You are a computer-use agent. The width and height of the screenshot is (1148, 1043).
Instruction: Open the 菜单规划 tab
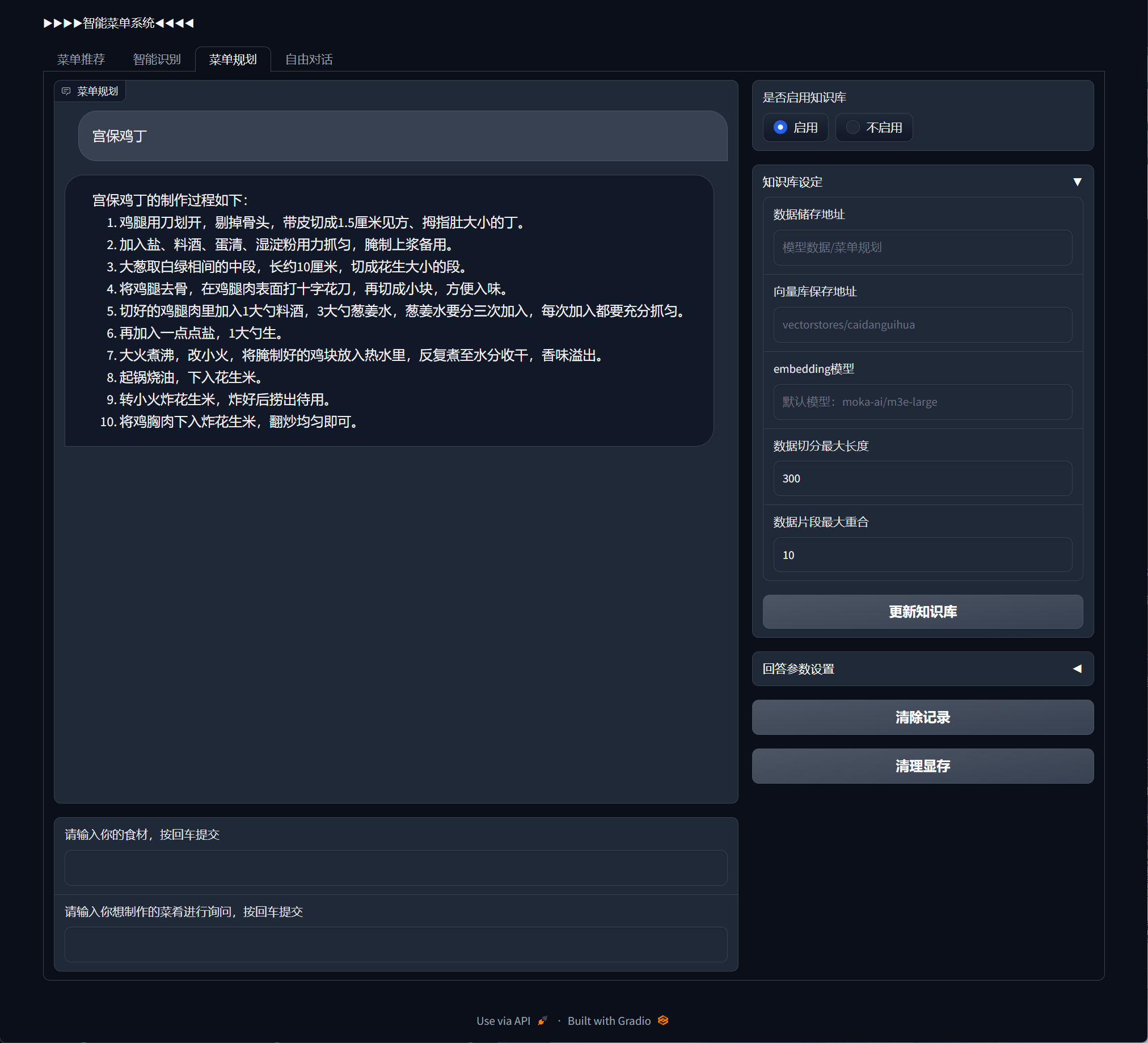[x=233, y=59]
